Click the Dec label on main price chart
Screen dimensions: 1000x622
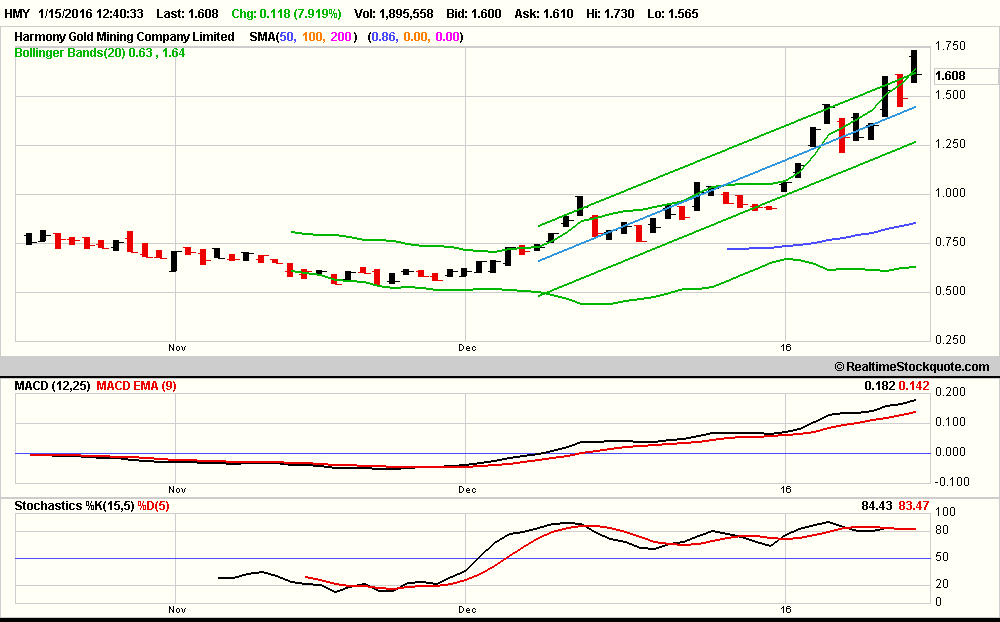tap(466, 348)
